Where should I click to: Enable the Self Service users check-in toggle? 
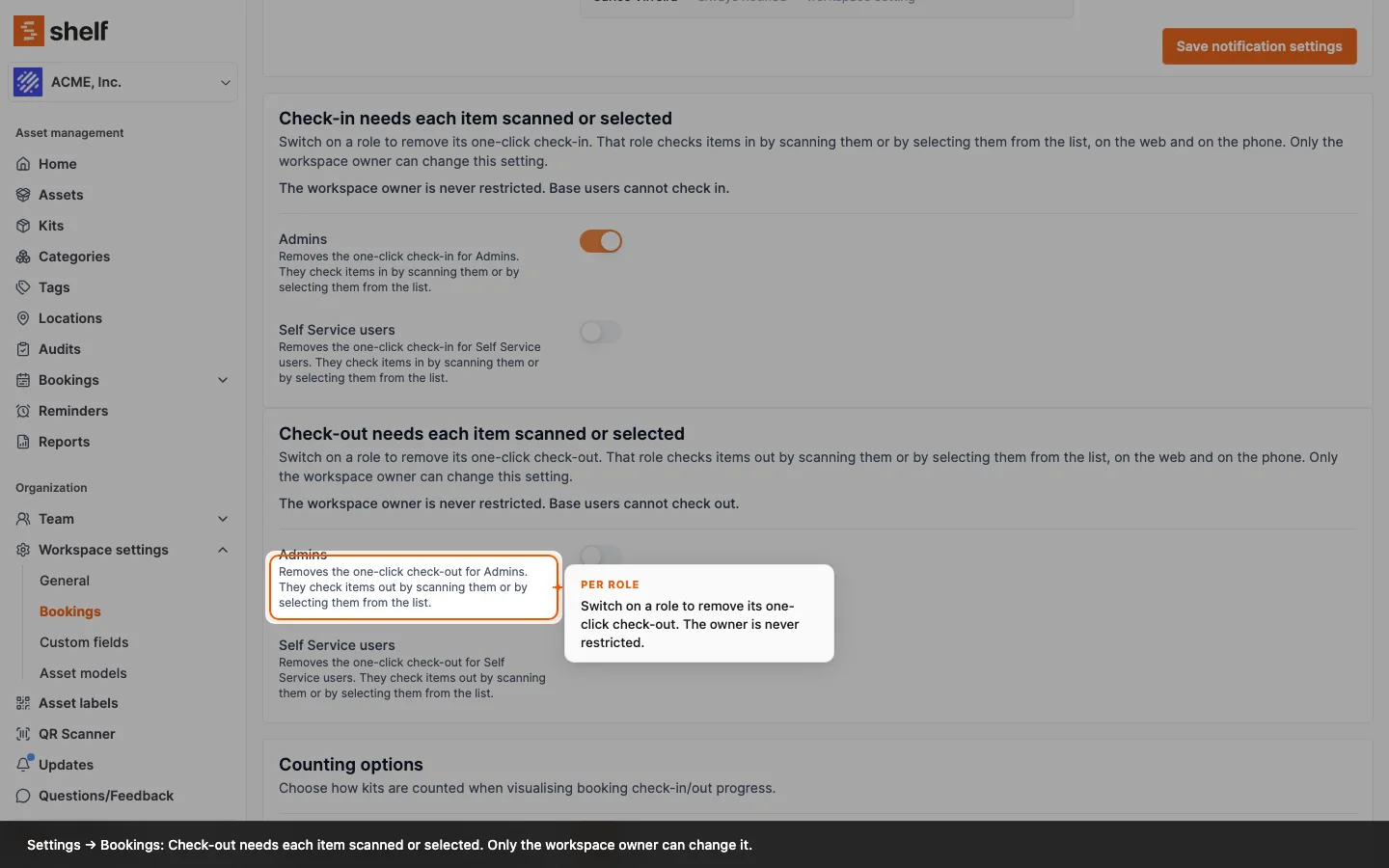[600, 332]
